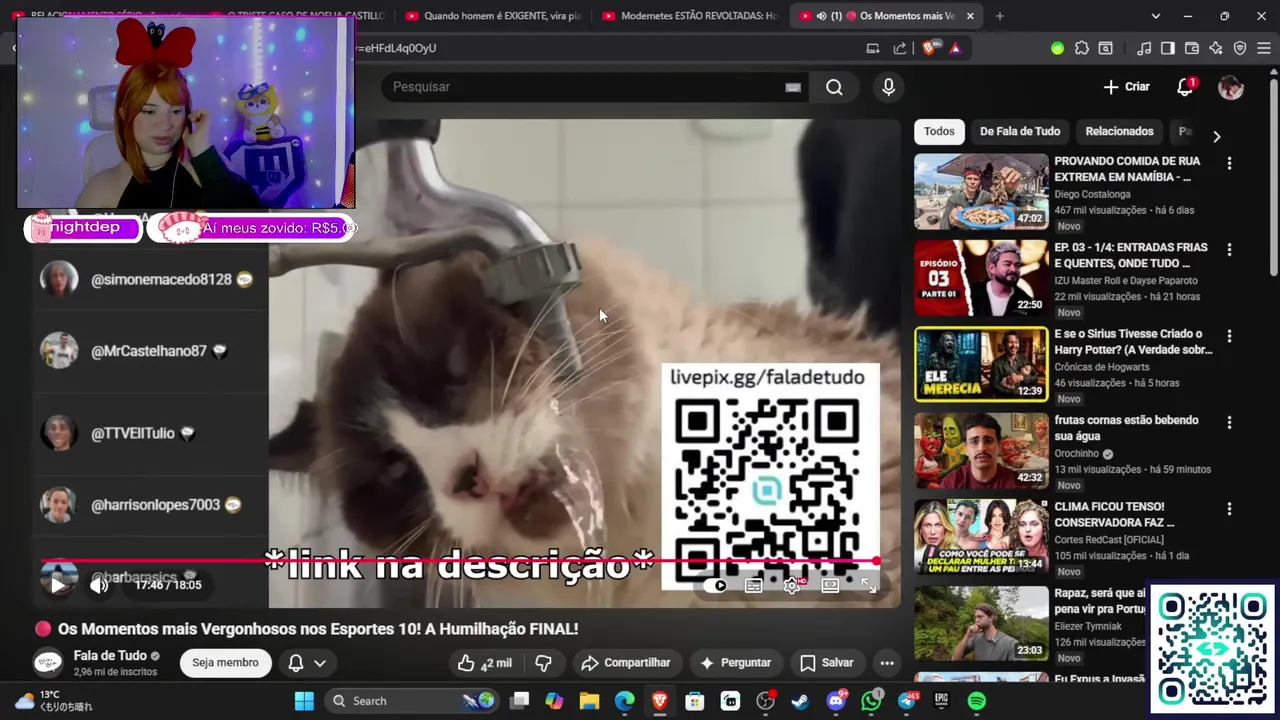
Task: Switch to Quando homem é EXIGENTE tab
Action: [x=493, y=16]
